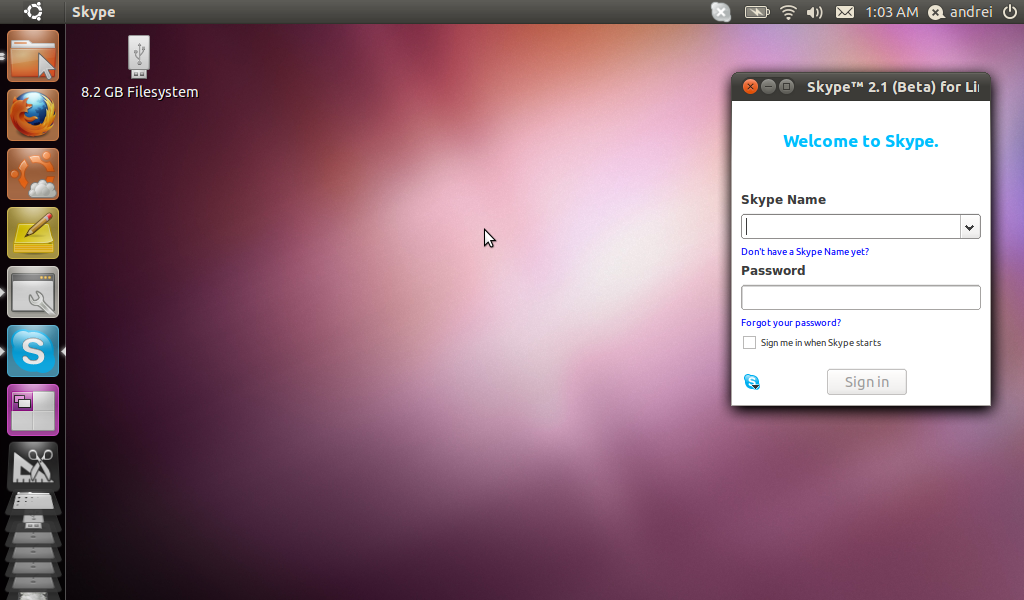Open the Wi-Fi network indicator

788,12
